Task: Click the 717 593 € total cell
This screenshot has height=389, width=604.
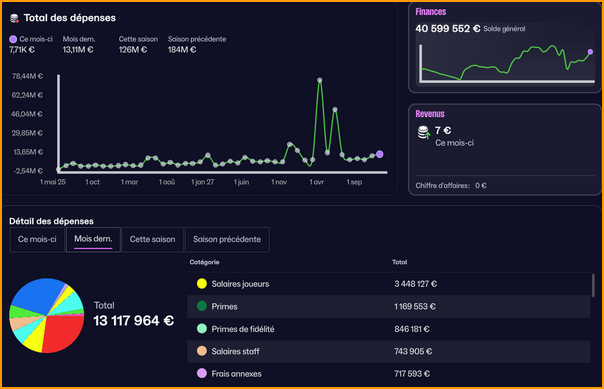Action: pyautogui.click(x=412, y=374)
